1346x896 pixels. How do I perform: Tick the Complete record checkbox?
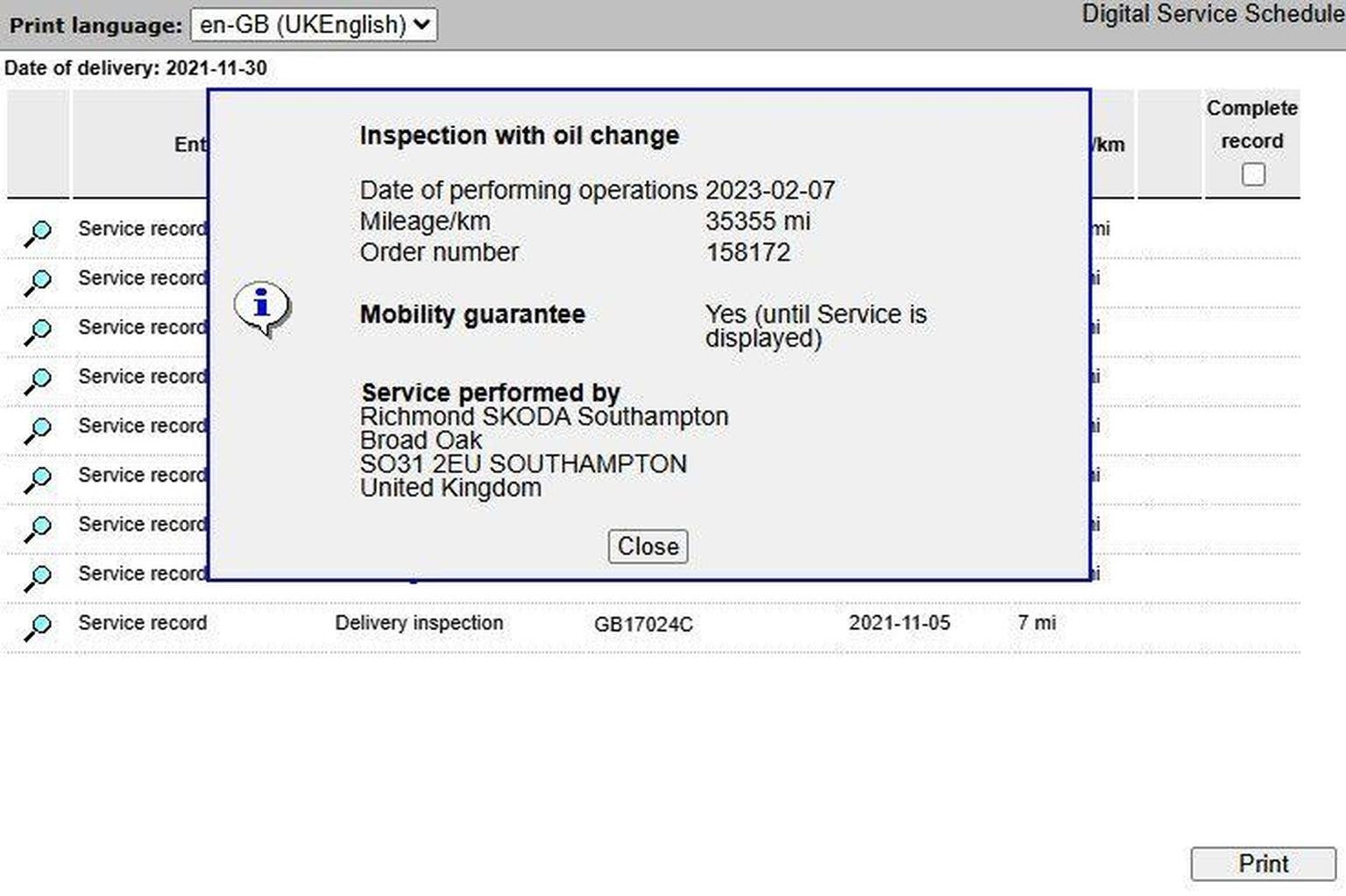tap(1253, 174)
